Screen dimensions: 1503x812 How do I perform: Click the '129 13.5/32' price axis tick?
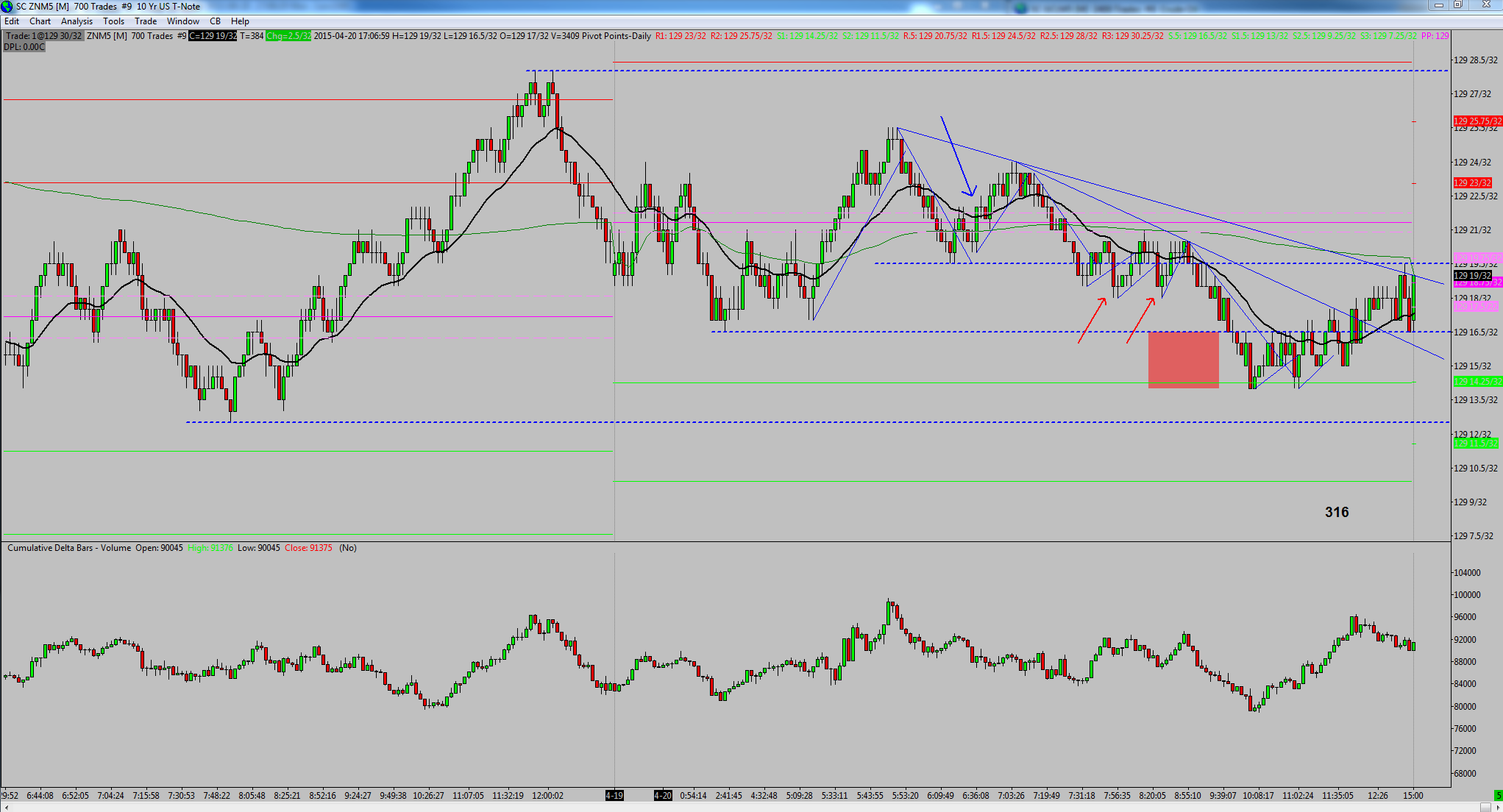click(1476, 400)
